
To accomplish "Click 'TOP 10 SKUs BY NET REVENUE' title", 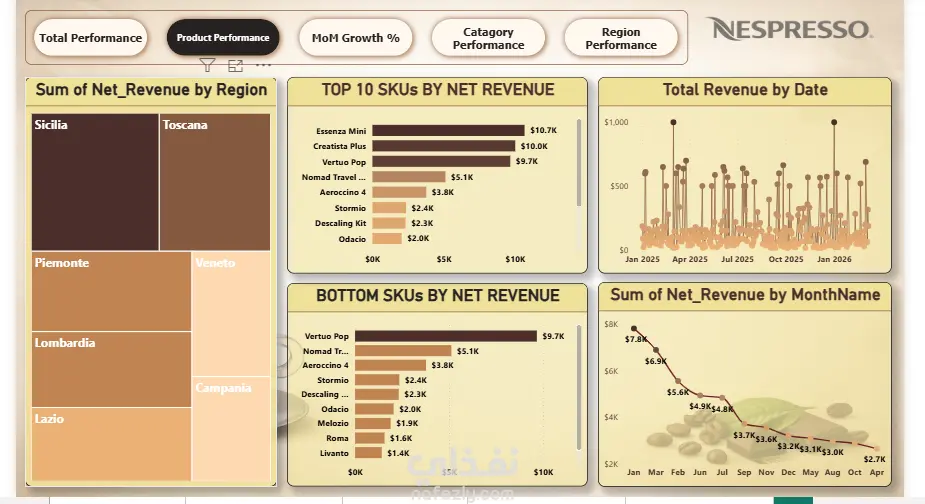I will 438,90.
